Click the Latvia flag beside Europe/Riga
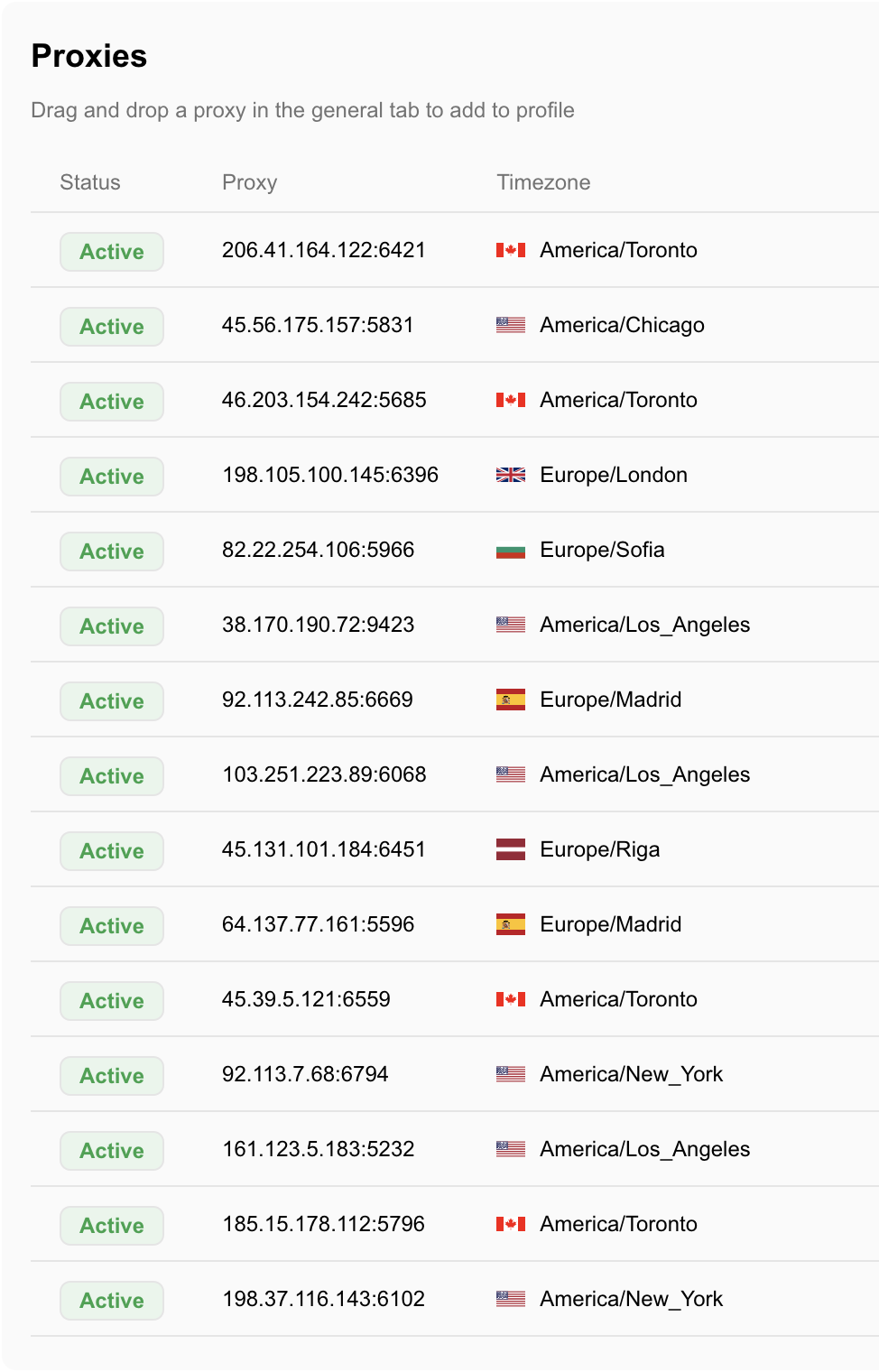Screen dimensions: 879x1372 [x=511, y=849]
